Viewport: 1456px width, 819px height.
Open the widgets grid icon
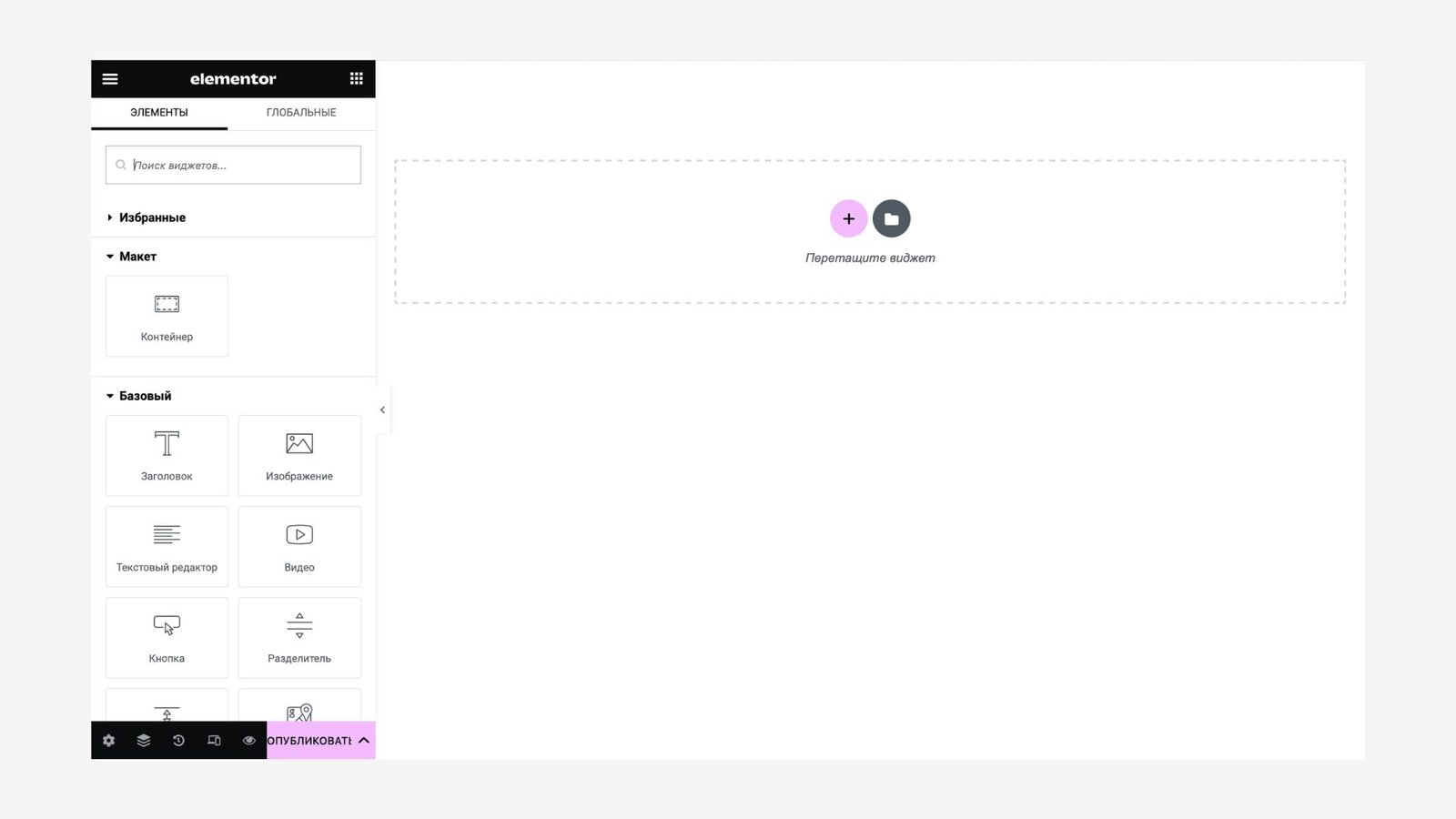coord(357,79)
